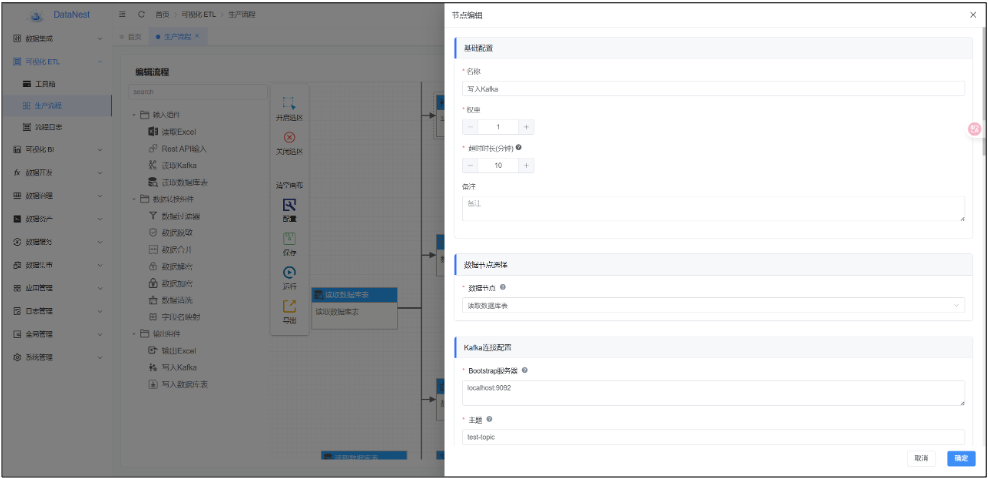Click the 运行 (run) icon in canvas toolbar
The width and height of the screenshot is (988, 478).
point(289,273)
